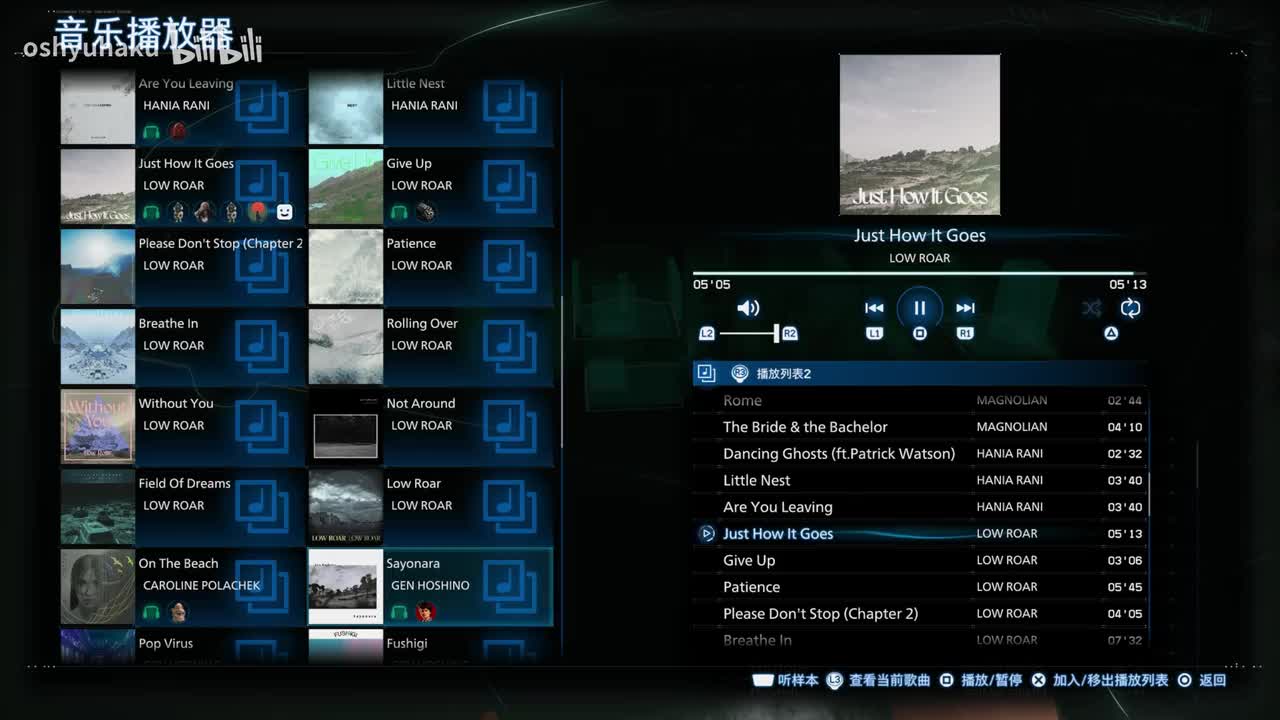This screenshot has width=1280, height=720.
Task: Click the song library scrollbar
Action: [x=561, y=370]
